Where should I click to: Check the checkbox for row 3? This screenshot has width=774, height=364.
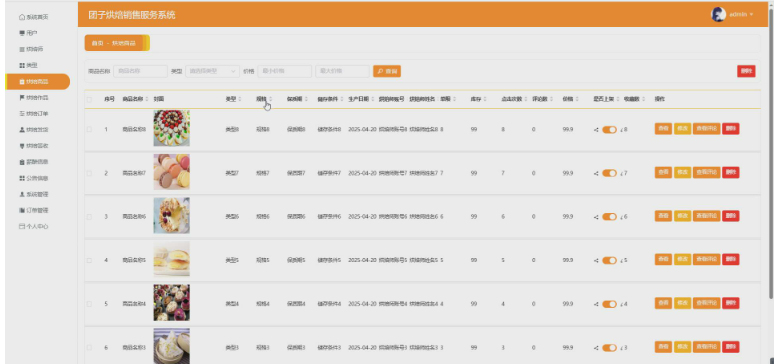pyautogui.click(x=89, y=217)
